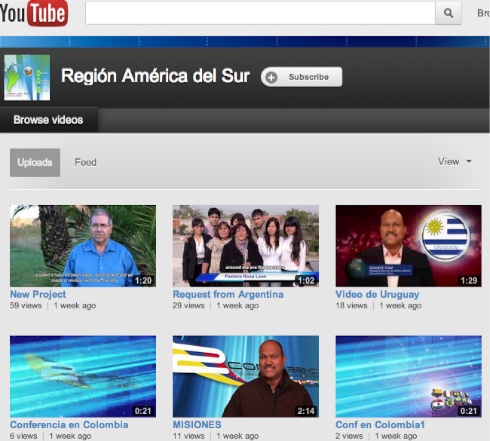This screenshot has height=441, width=490.
Task: Click Conf en Colombia1 title link
Action: [x=380, y=425]
